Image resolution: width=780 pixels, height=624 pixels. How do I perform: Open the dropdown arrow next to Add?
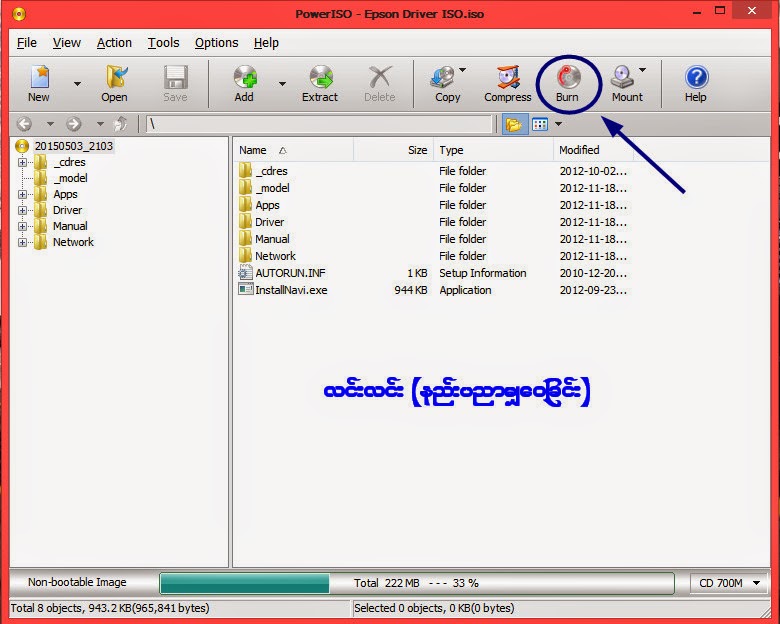pyautogui.click(x=282, y=84)
